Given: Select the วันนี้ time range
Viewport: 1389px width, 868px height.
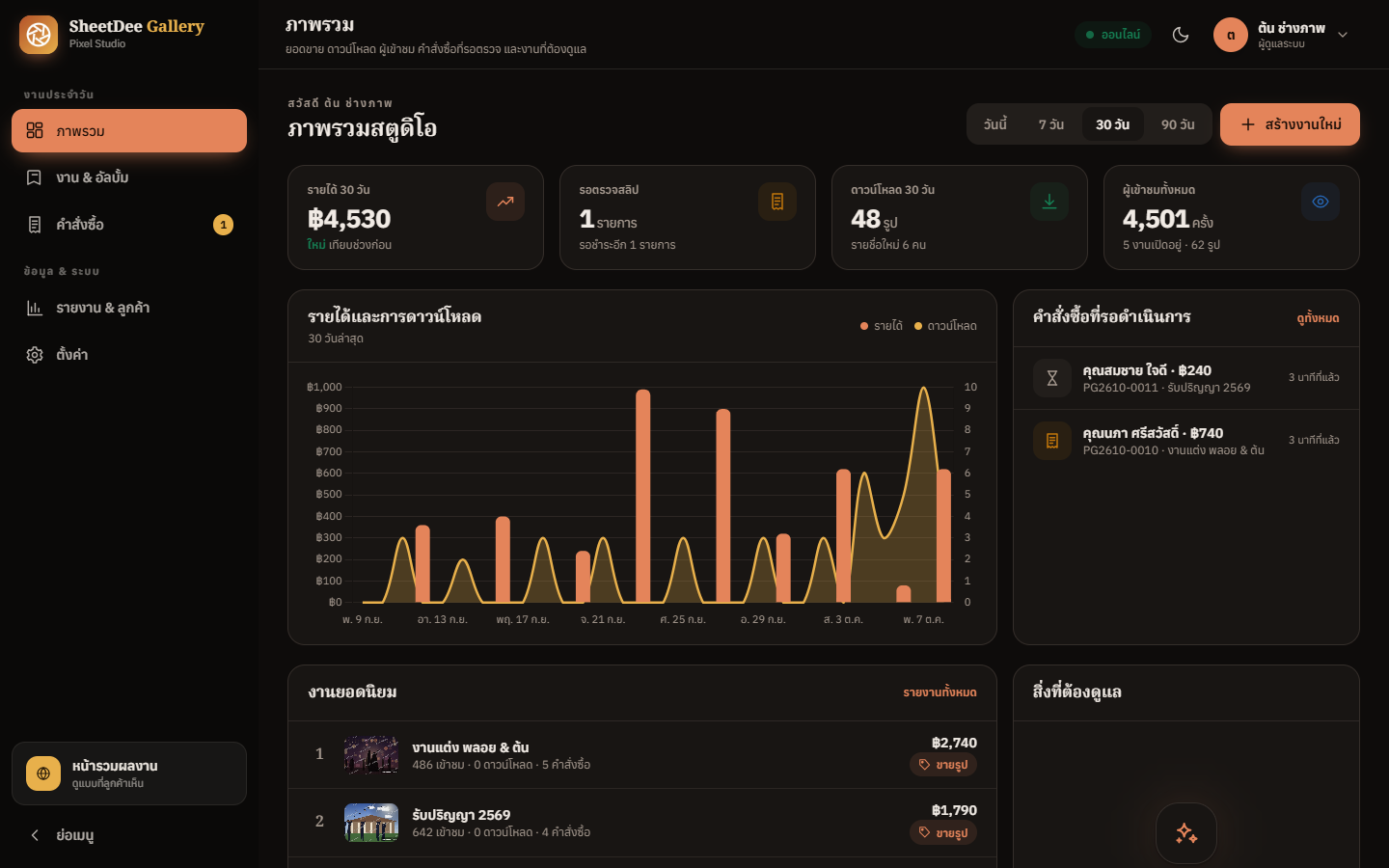Looking at the screenshot, I should coord(995,124).
